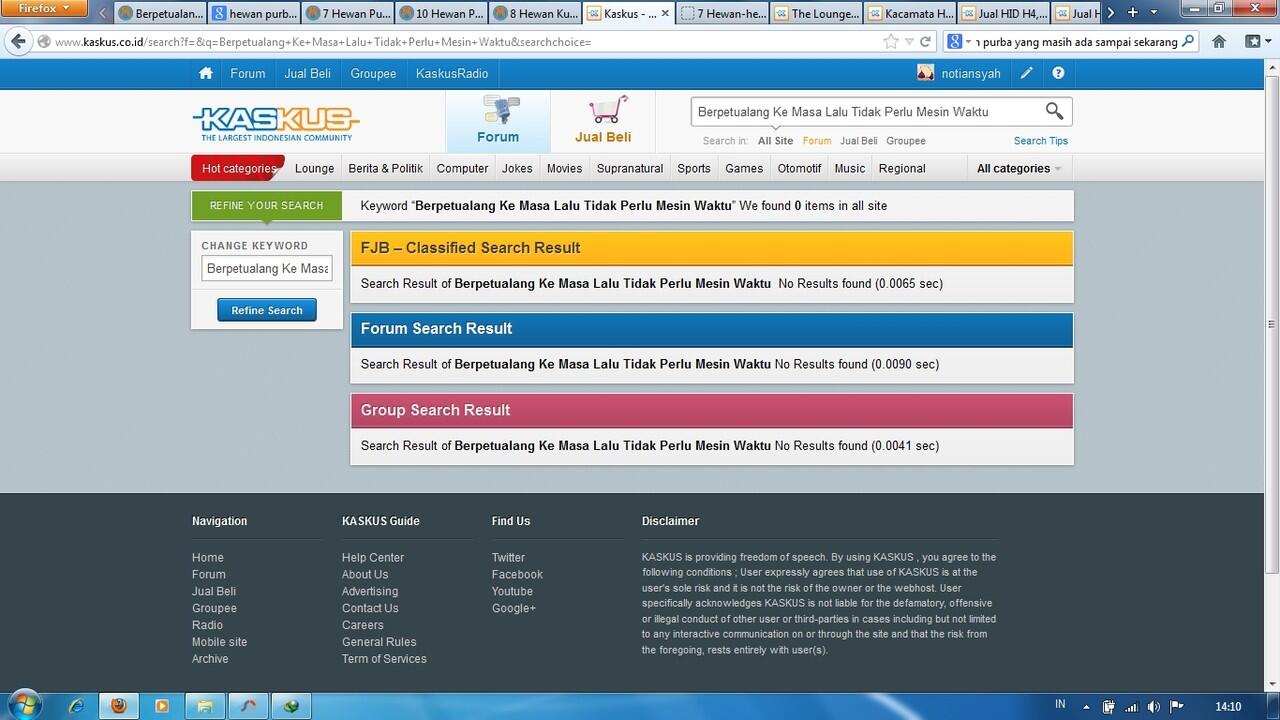Click the IN language indicator in taskbar
The height and width of the screenshot is (720, 1280).
pos(1060,705)
